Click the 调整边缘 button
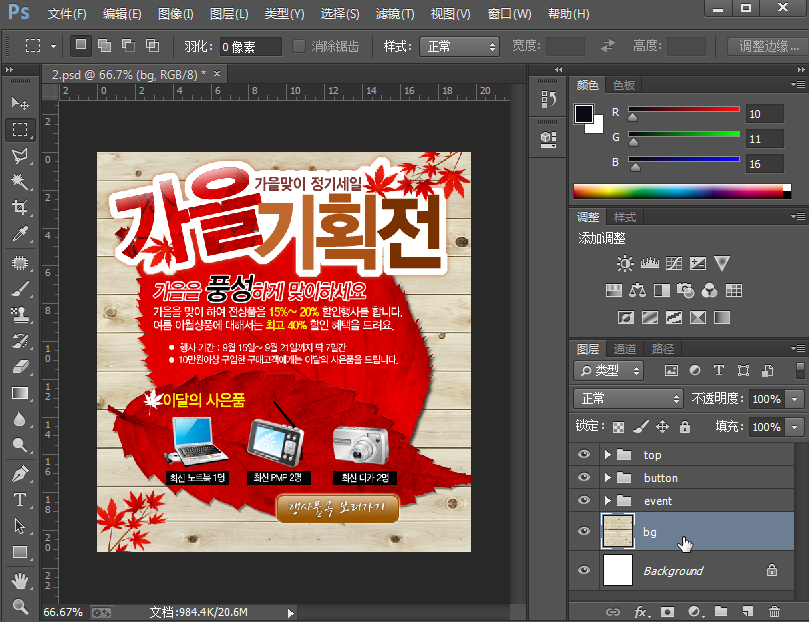The height and width of the screenshot is (622, 809). point(767,47)
